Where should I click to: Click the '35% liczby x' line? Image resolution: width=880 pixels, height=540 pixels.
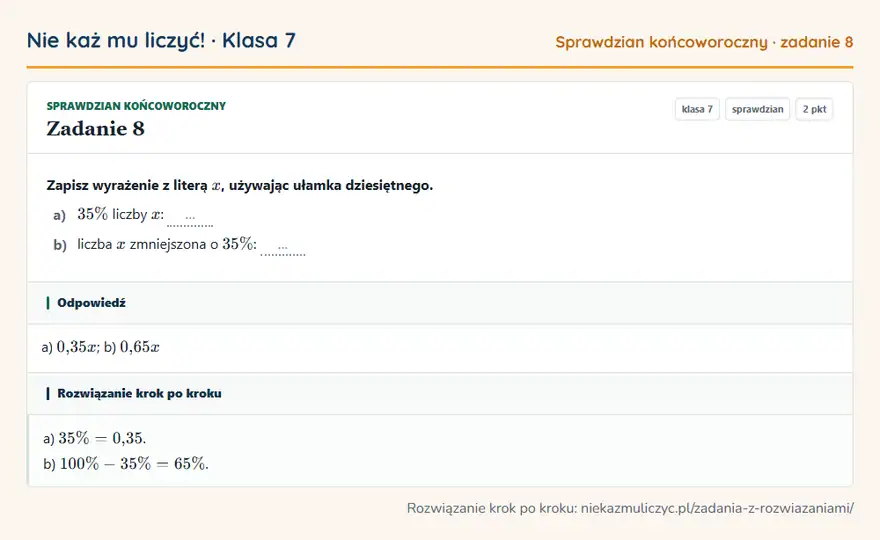(x=121, y=214)
